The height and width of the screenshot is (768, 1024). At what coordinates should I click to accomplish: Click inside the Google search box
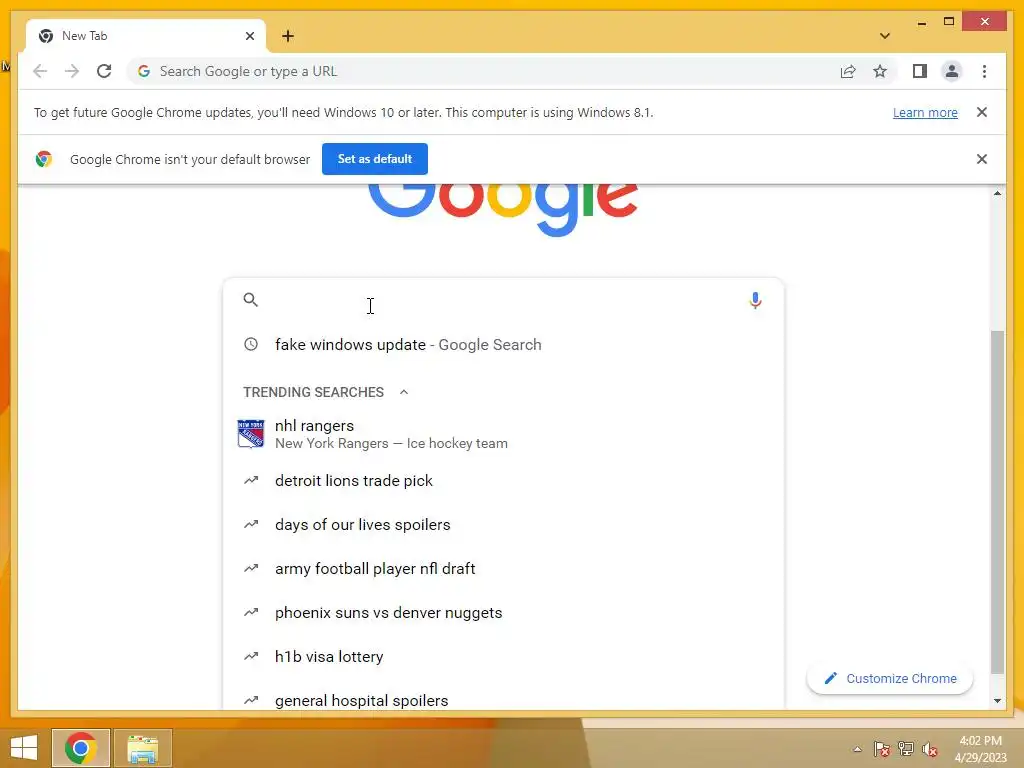(x=502, y=300)
